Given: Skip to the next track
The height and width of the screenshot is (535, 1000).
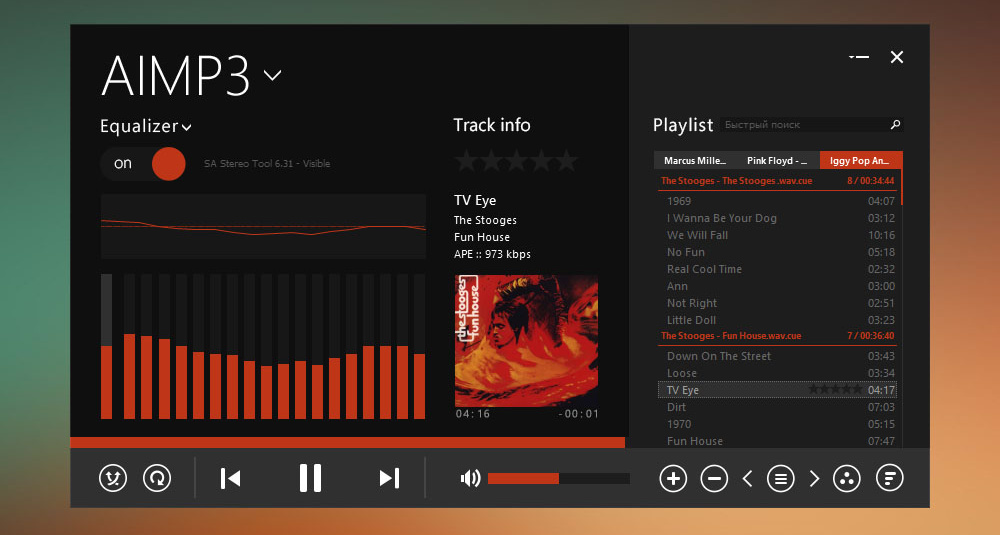Looking at the screenshot, I should pyautogui.click(x=389, y=478).
